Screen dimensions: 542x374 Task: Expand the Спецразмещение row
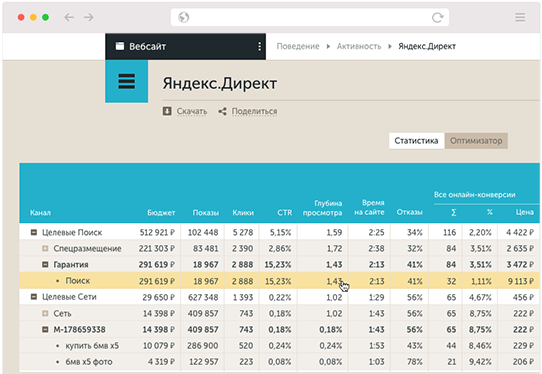(x=45, y=248)
